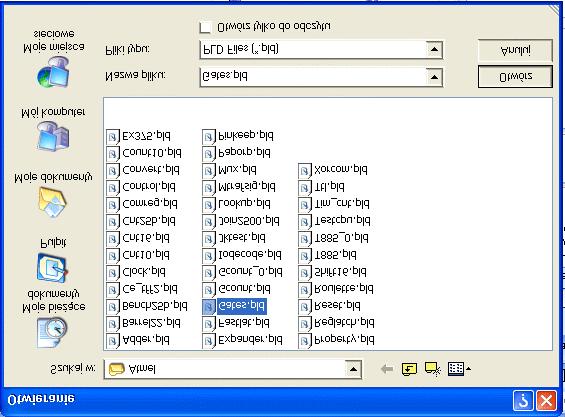
Task: Close the Otwieranie dialog with X
Action: point(546,400)
